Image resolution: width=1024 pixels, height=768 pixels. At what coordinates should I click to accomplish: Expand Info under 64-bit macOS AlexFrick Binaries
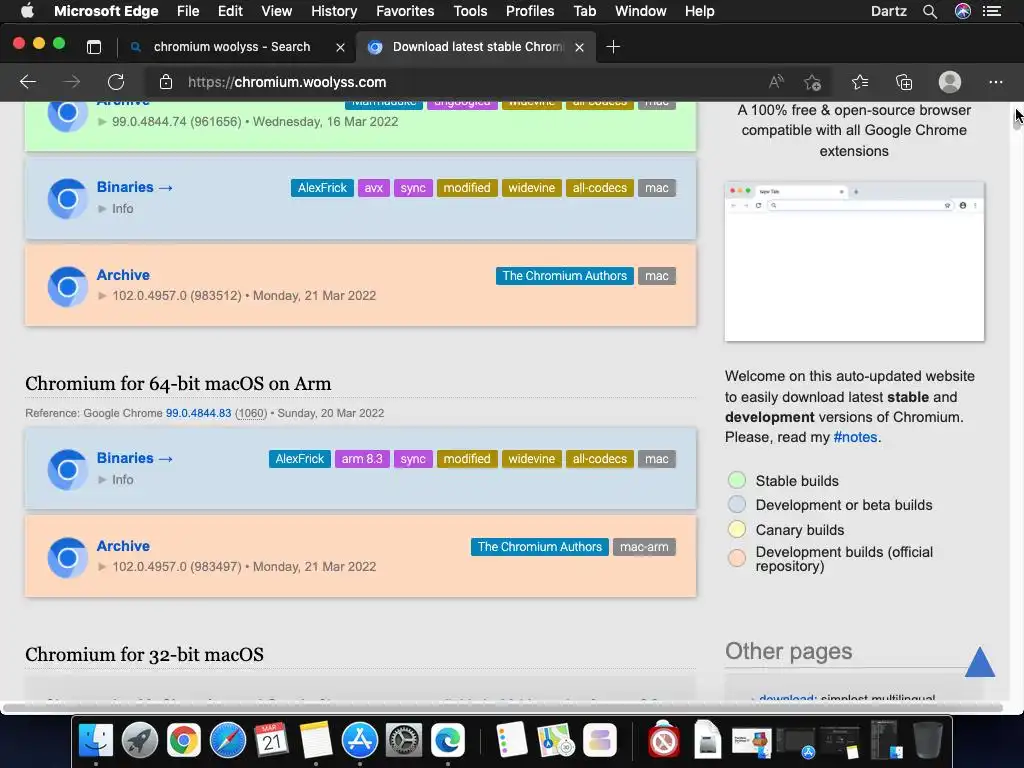pos(116,208)
